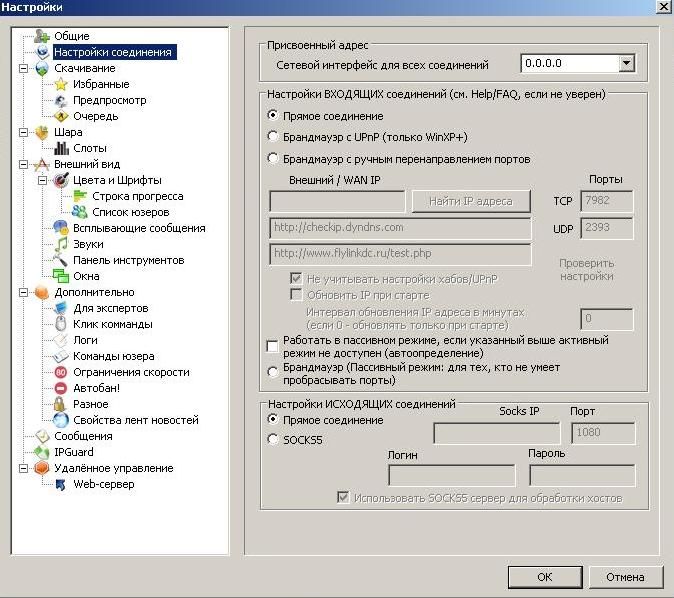
Task: Toggle Использовать SOCKS5 сервер для обработки хостов
Action: pos(343,497)
